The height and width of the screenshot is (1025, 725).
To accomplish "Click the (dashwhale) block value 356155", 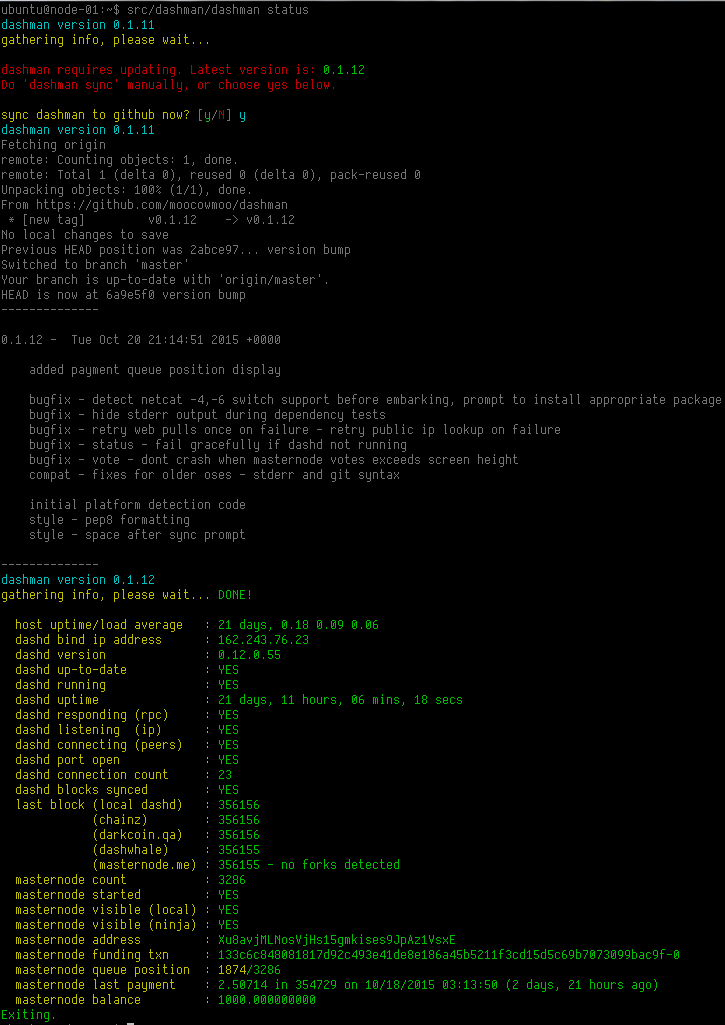I will (x=239, y=850).
